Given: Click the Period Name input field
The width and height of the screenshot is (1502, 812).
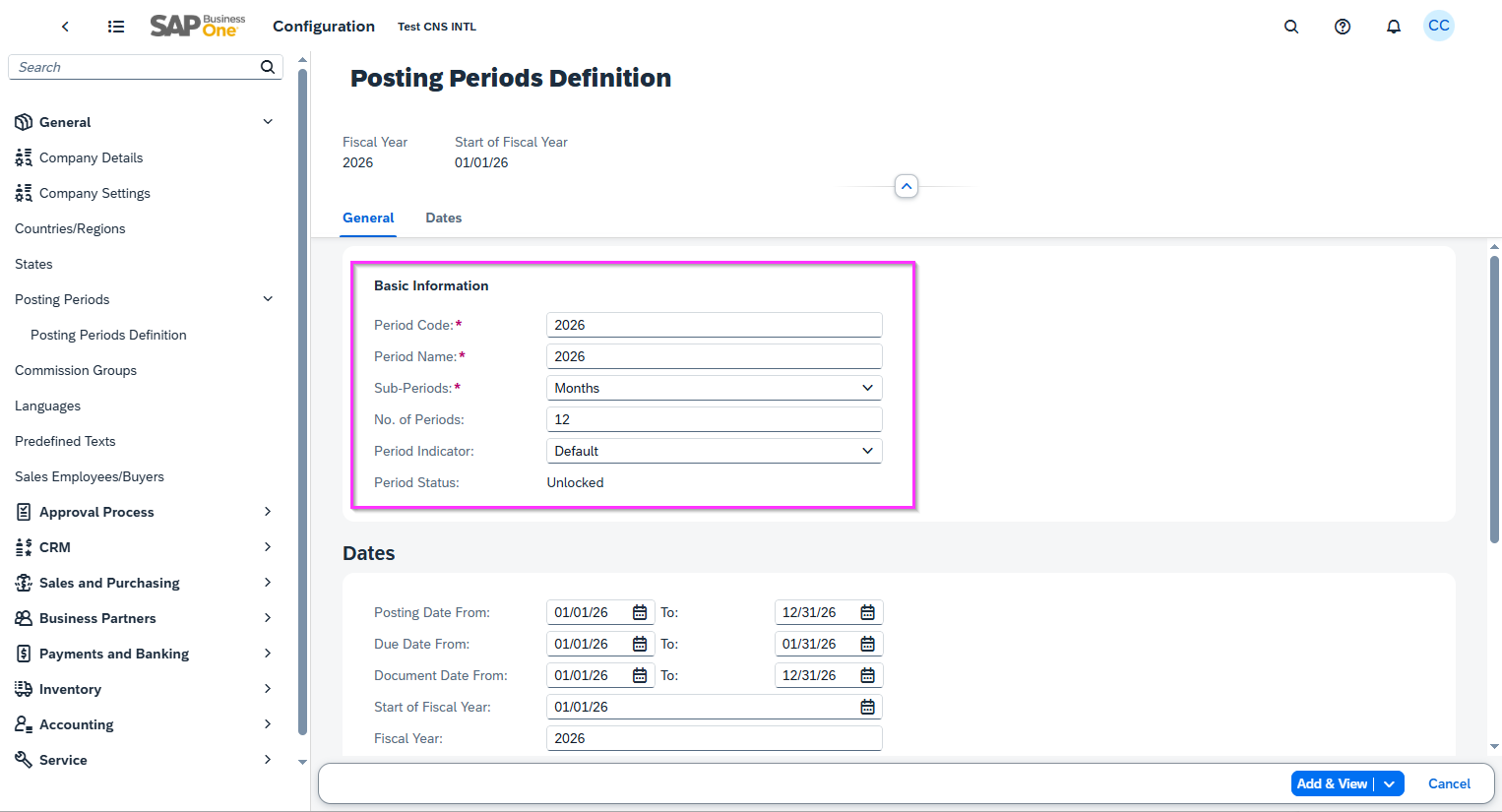Looking at the screenshot, I should pyautogui.click(x=714, y=355).
